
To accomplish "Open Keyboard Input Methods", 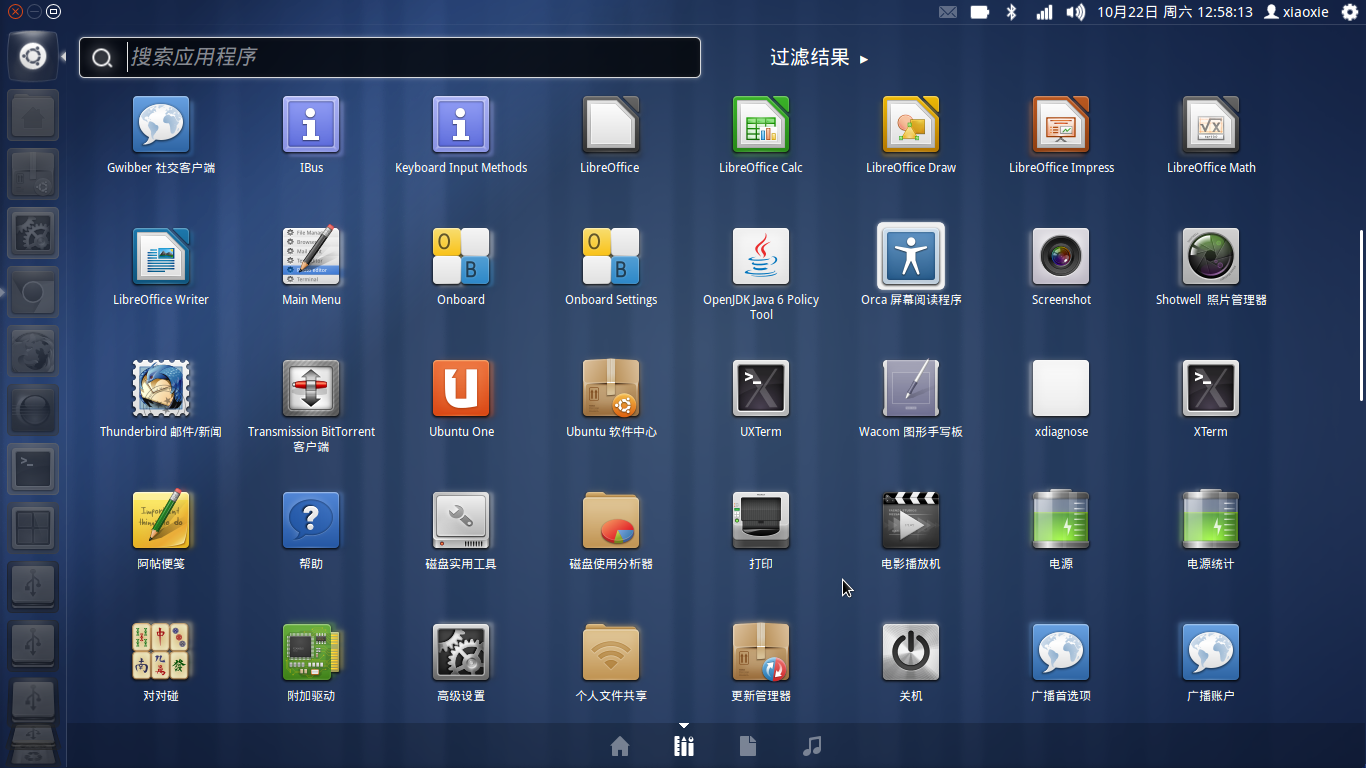I will click(x=461, y=125).
